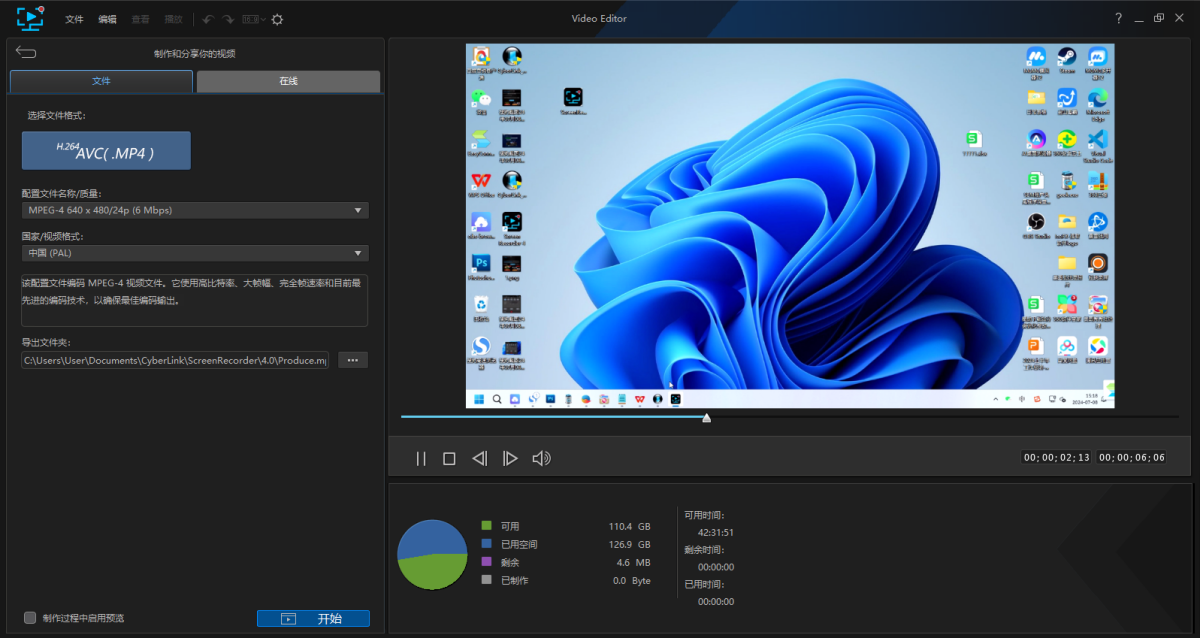Click the current timecode 00;00;02;13
1200x638 pixels.
click(x=1056, y=457)
